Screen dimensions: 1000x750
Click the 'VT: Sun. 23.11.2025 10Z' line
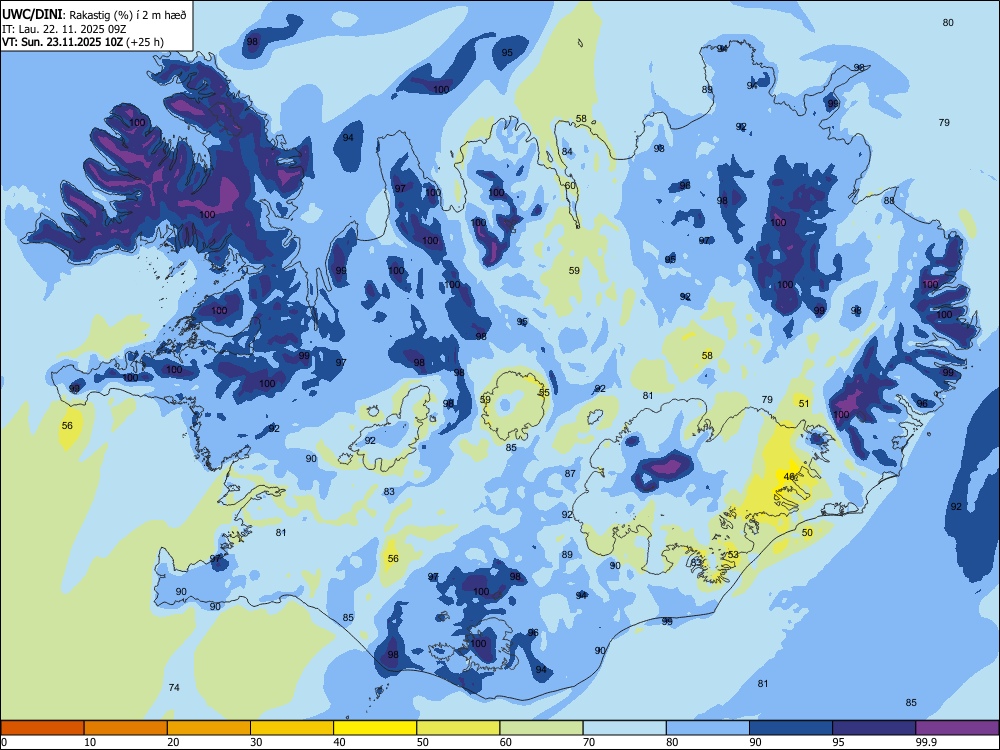coord(62,42)
